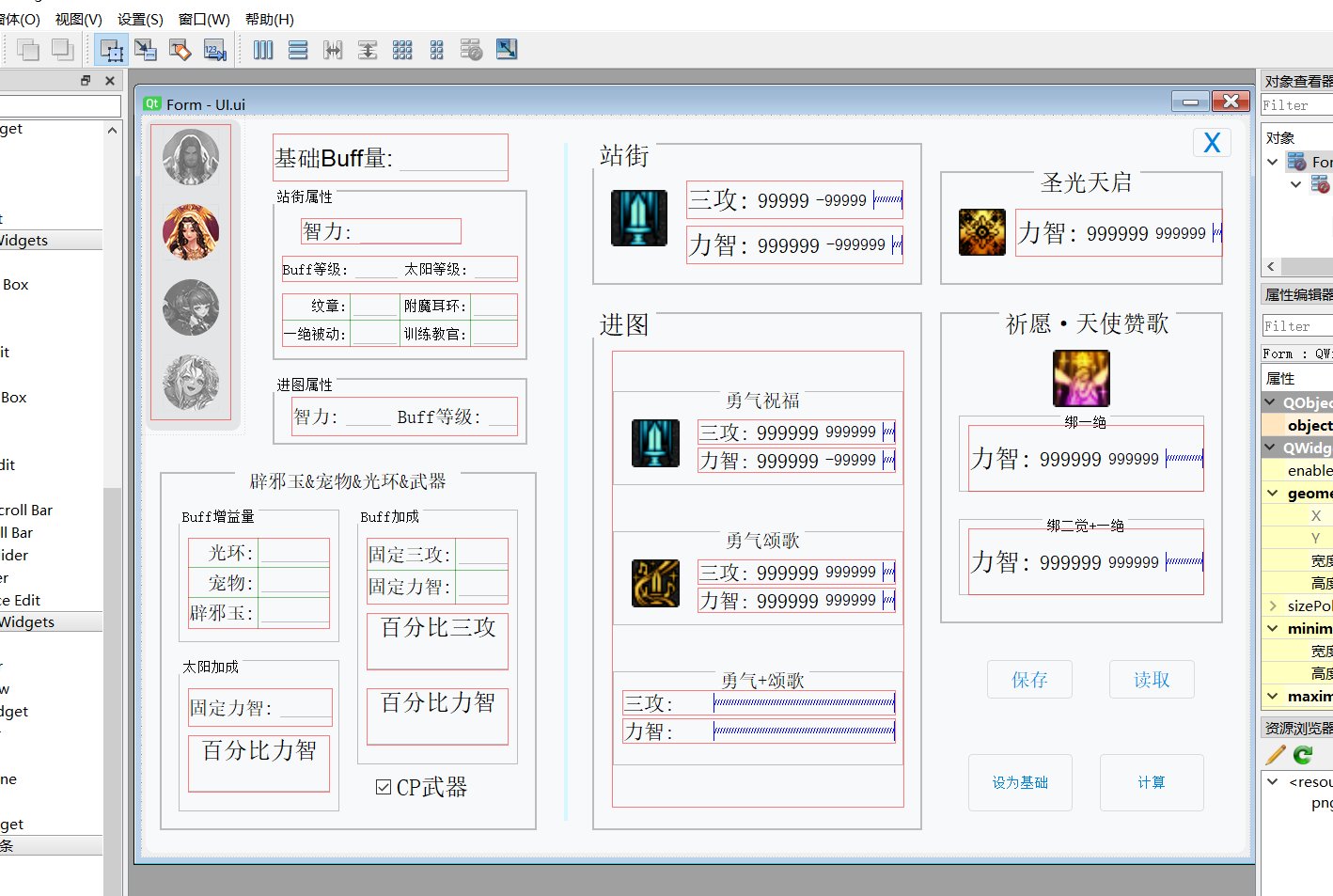Click the Adjust Size toolbar icon

pyautogui.click(x=507, y=50)
